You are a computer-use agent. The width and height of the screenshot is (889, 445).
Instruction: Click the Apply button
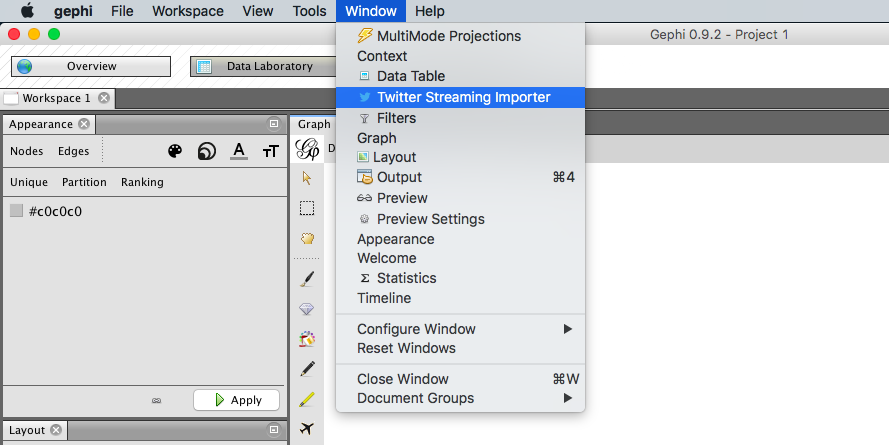point(236,400)
